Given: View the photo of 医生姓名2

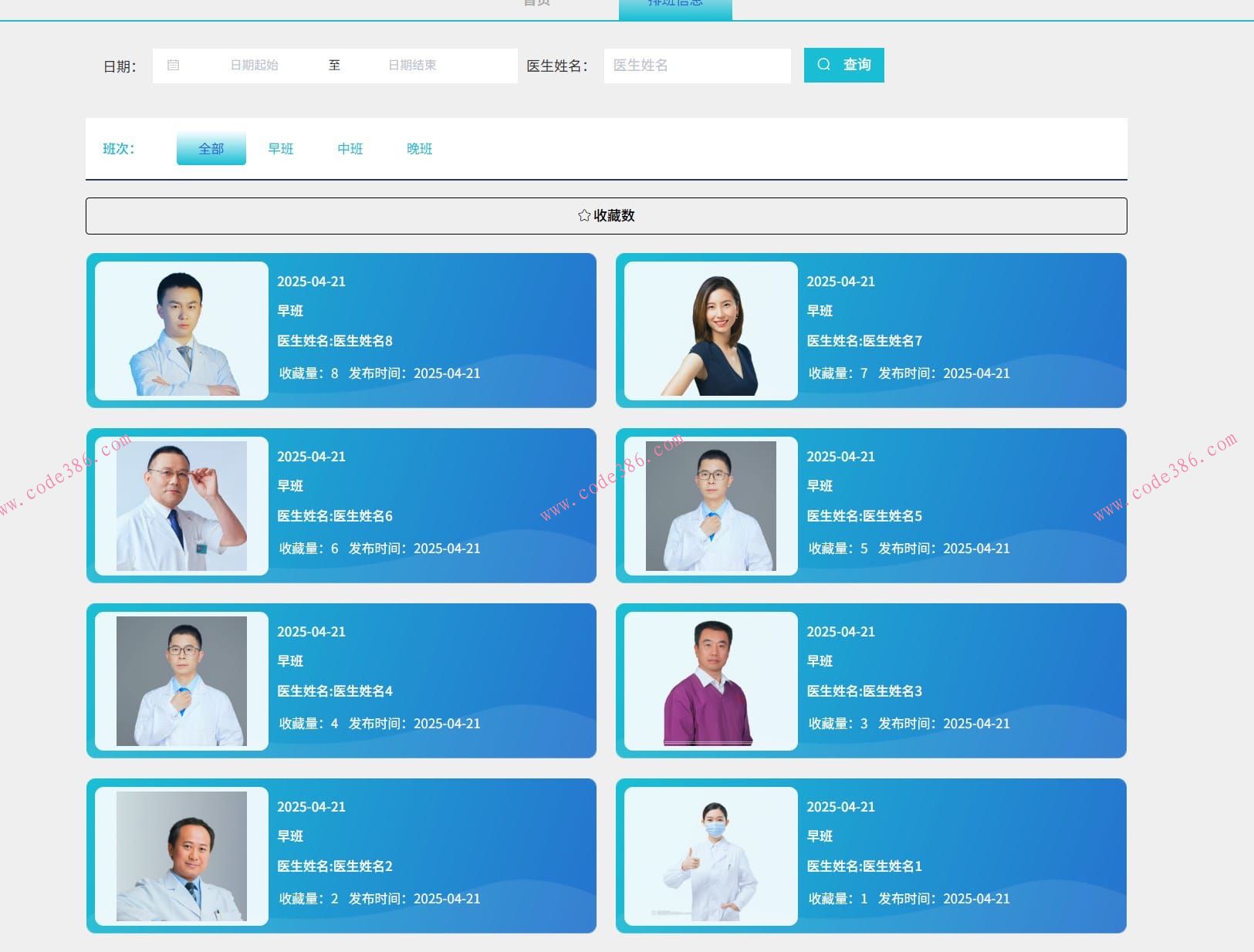Looking at the screenshot, I should [x=181, y=856].
